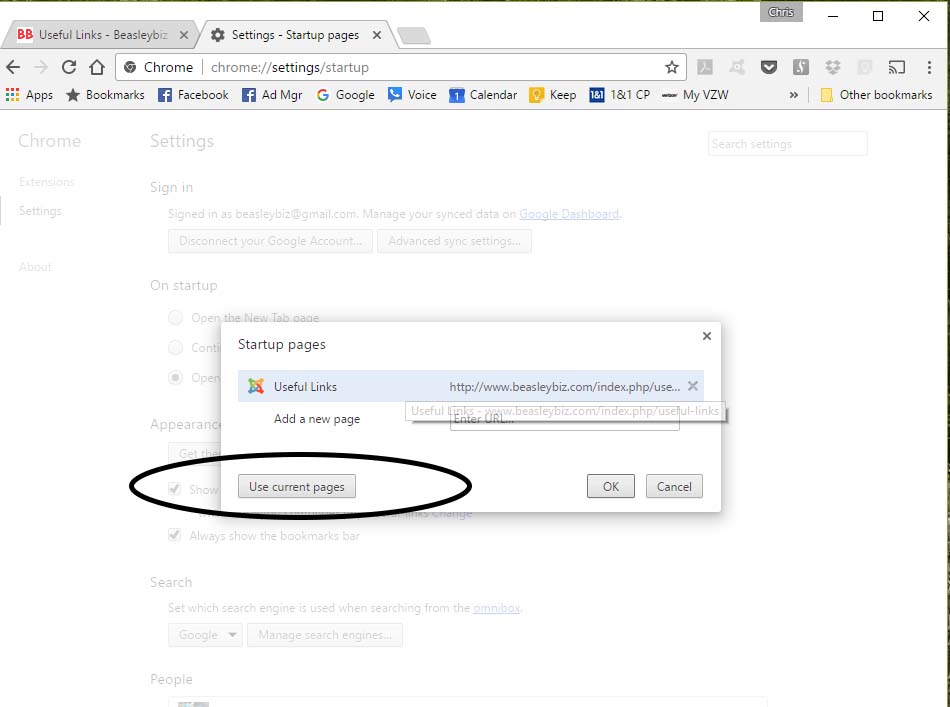
Task: Click the Use current pages button
Action: [x=295, y=486]
